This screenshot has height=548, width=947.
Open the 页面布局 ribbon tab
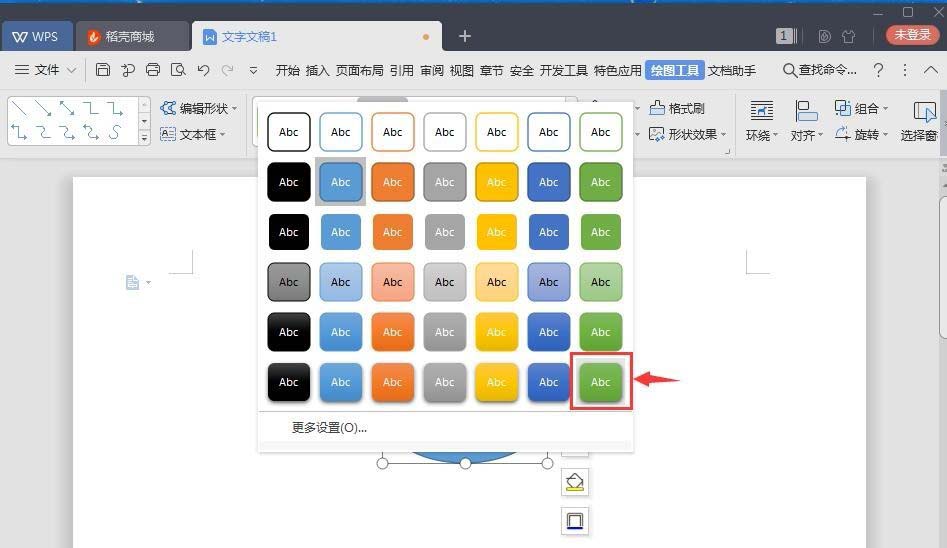tap(359, 71)
